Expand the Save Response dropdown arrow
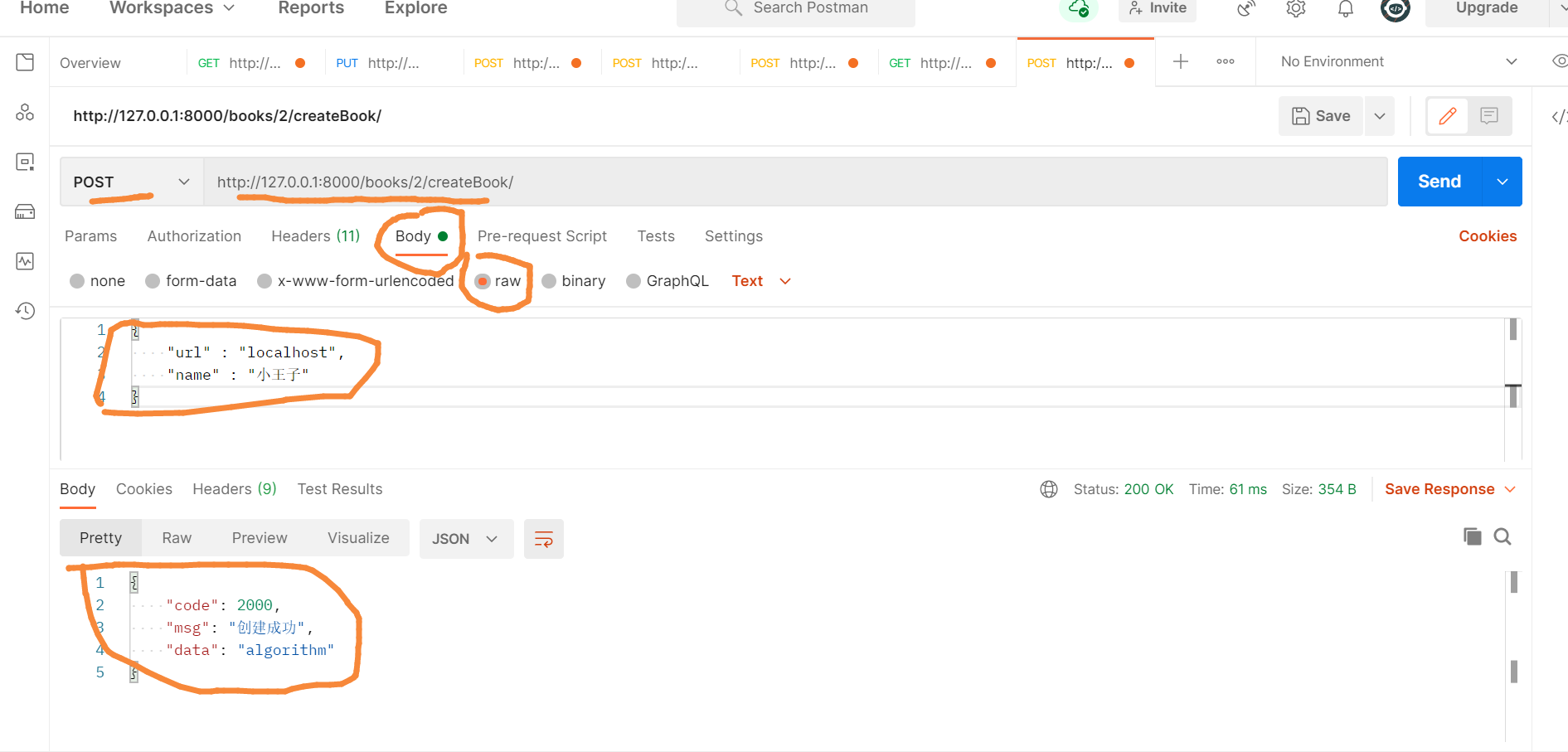The image size is (1568, 752). coord(1510,489)
